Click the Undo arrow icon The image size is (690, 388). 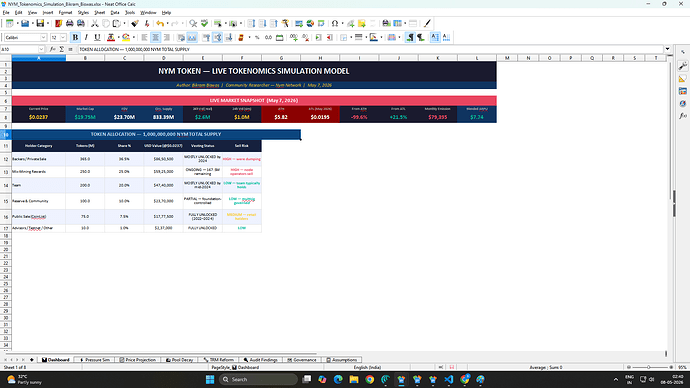(x=160, y=23)
